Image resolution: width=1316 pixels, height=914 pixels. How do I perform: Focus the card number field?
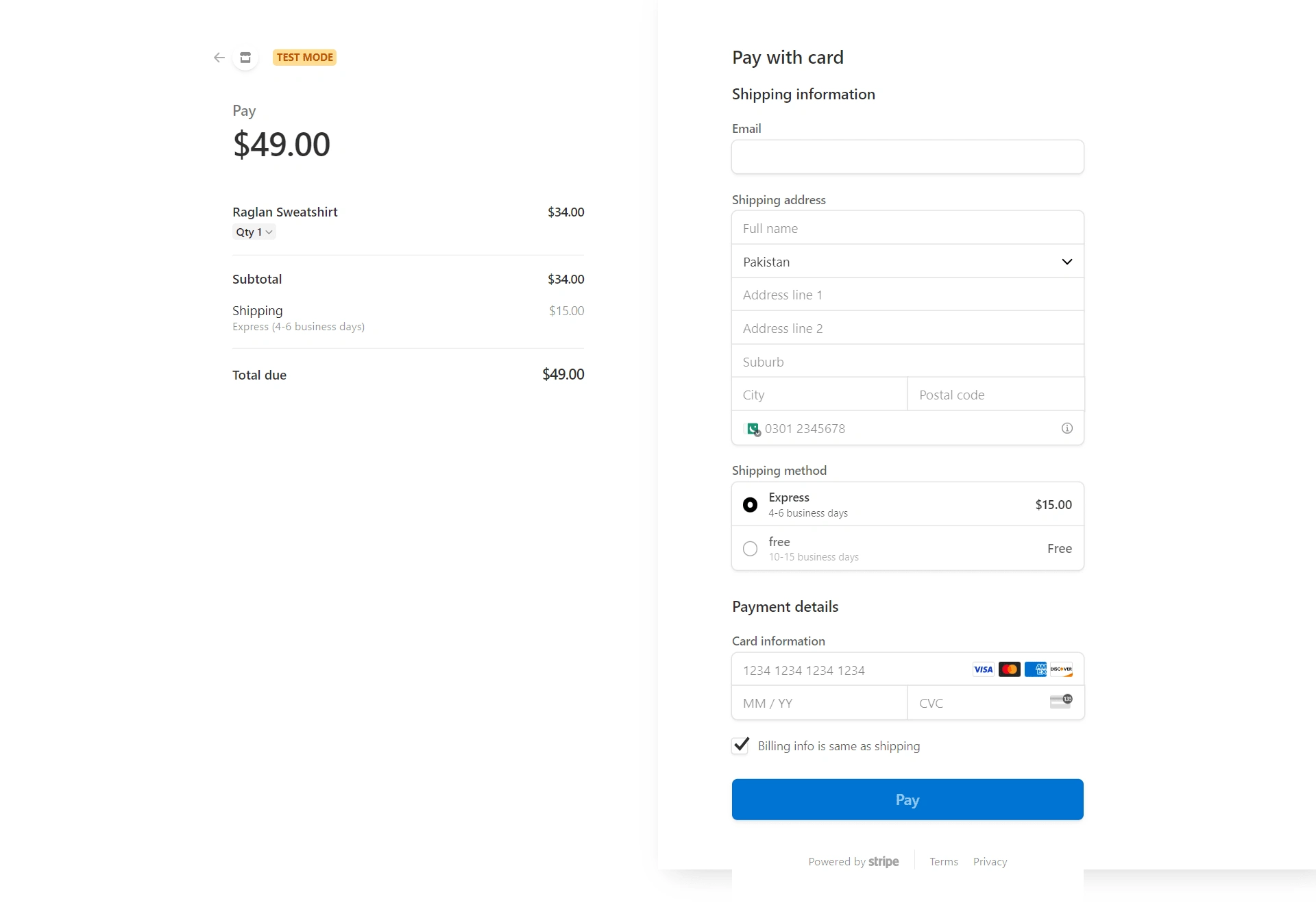click(850, 670)
